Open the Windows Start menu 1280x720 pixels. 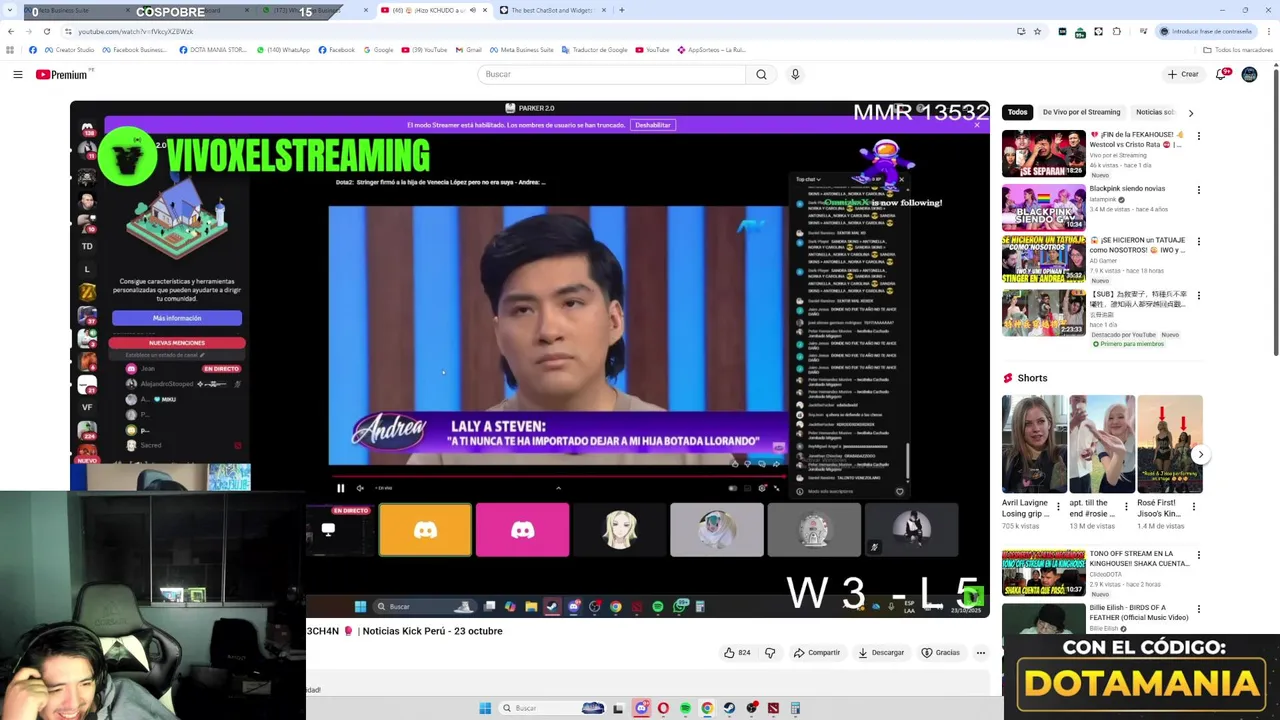click(x=485, y=708)
